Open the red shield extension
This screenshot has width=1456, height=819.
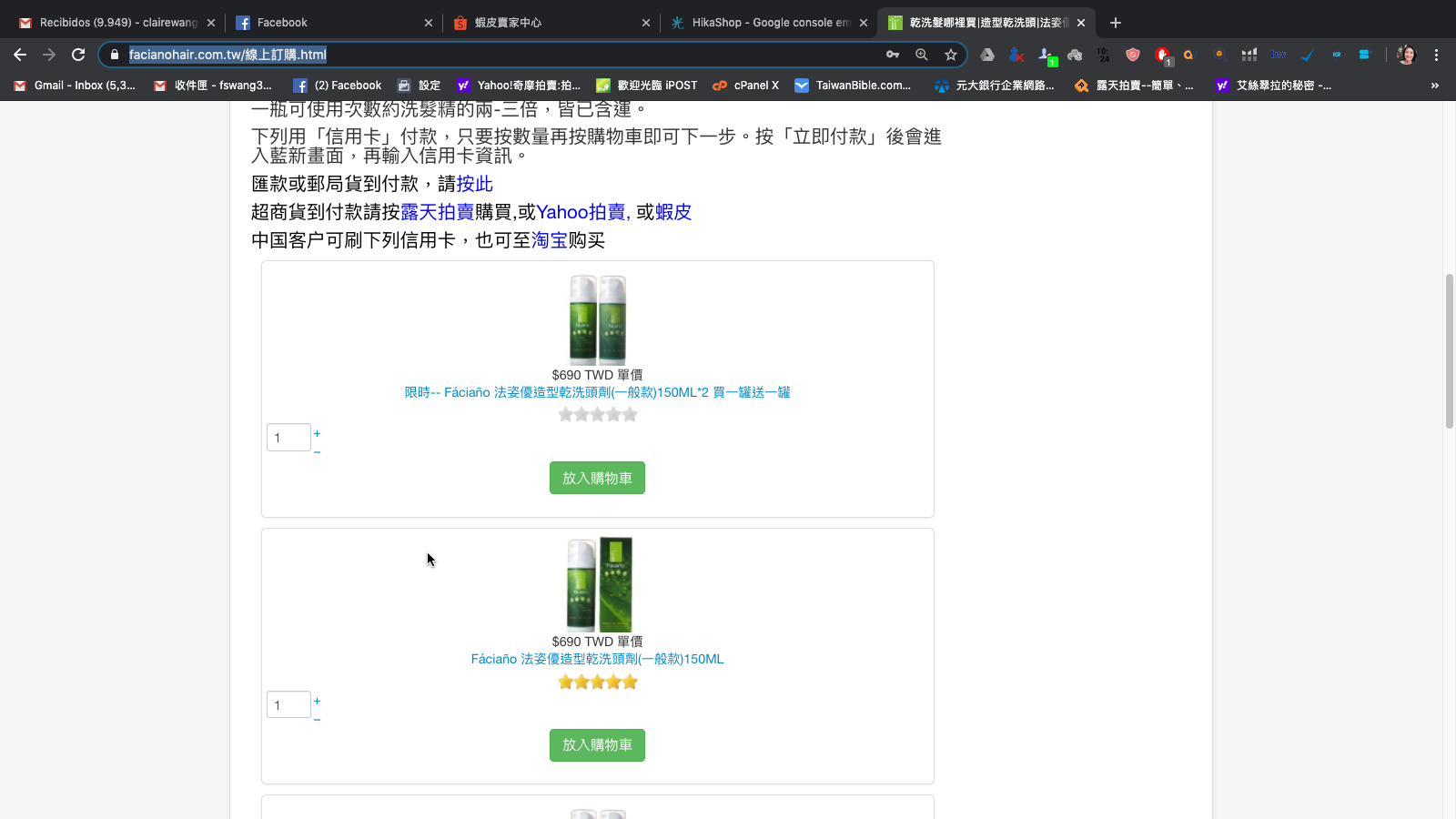[1133, 55]
